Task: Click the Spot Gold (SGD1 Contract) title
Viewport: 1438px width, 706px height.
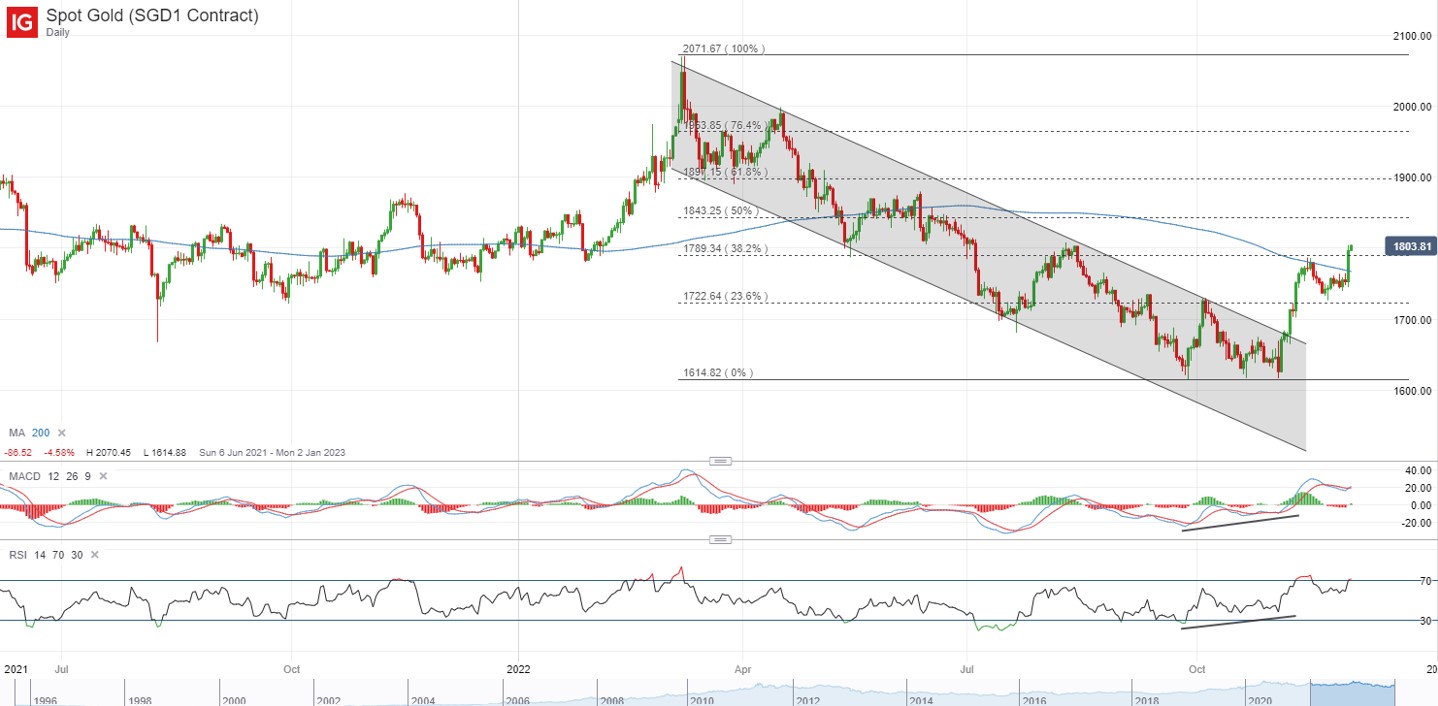Action: point(152,15)
